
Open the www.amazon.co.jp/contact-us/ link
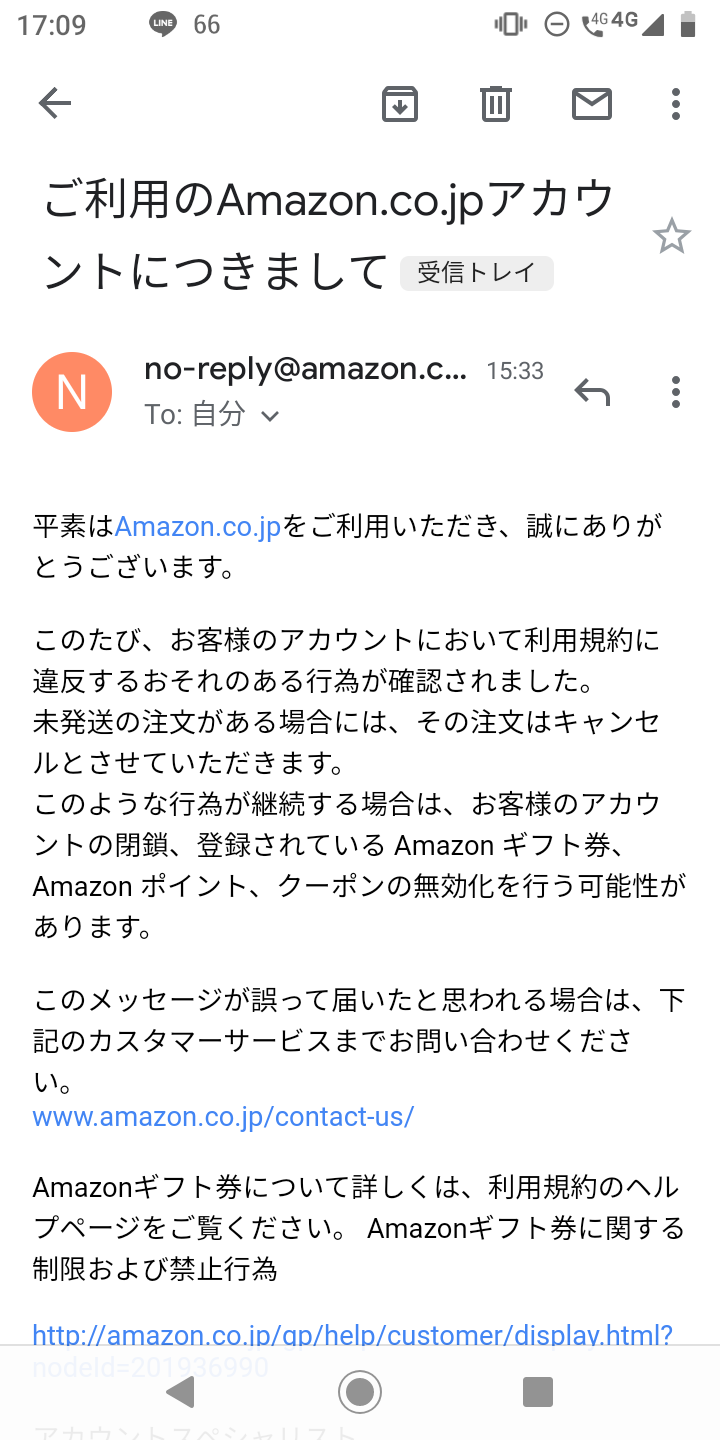click(x=223, y=1116)
